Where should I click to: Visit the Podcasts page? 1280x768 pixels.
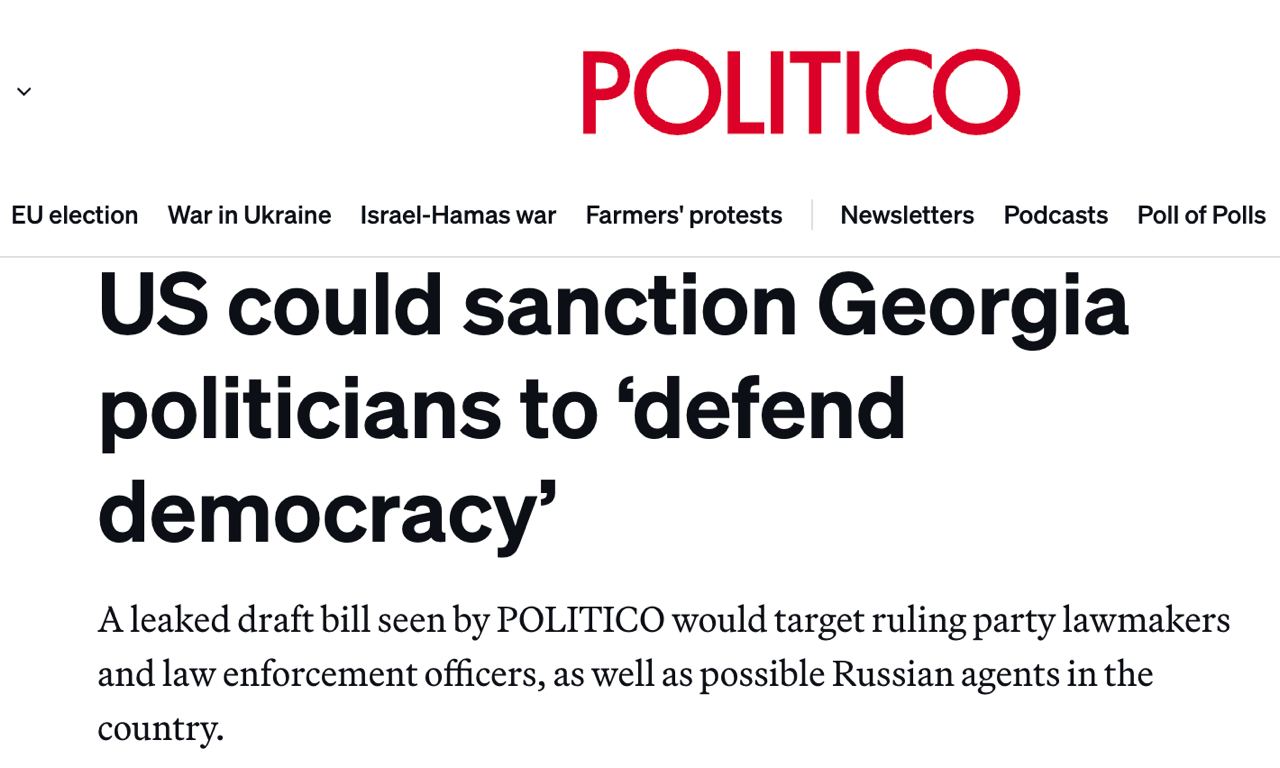1056,215
